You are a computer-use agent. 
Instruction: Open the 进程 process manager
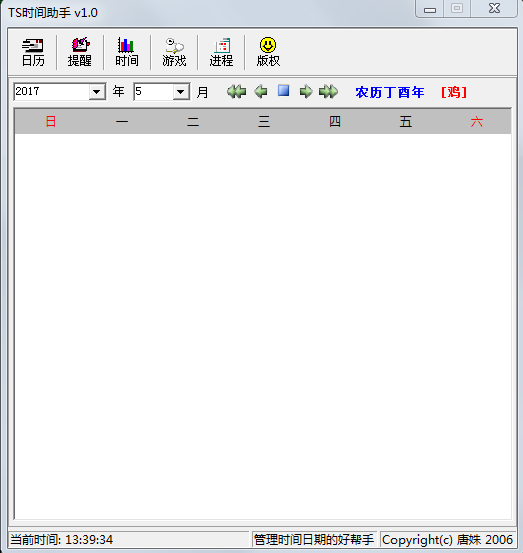pos(221,53)
